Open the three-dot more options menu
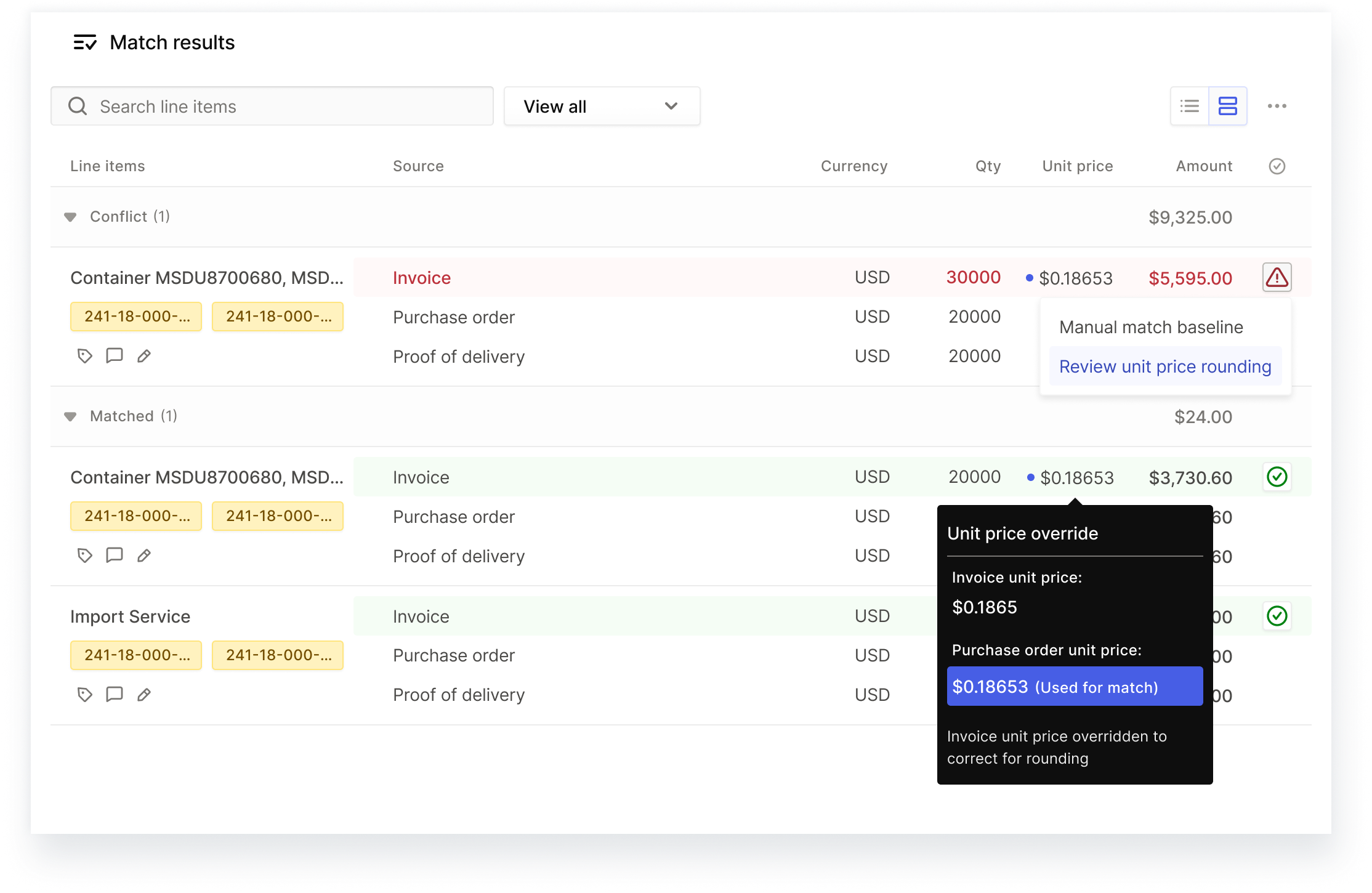 (1277, 107)
